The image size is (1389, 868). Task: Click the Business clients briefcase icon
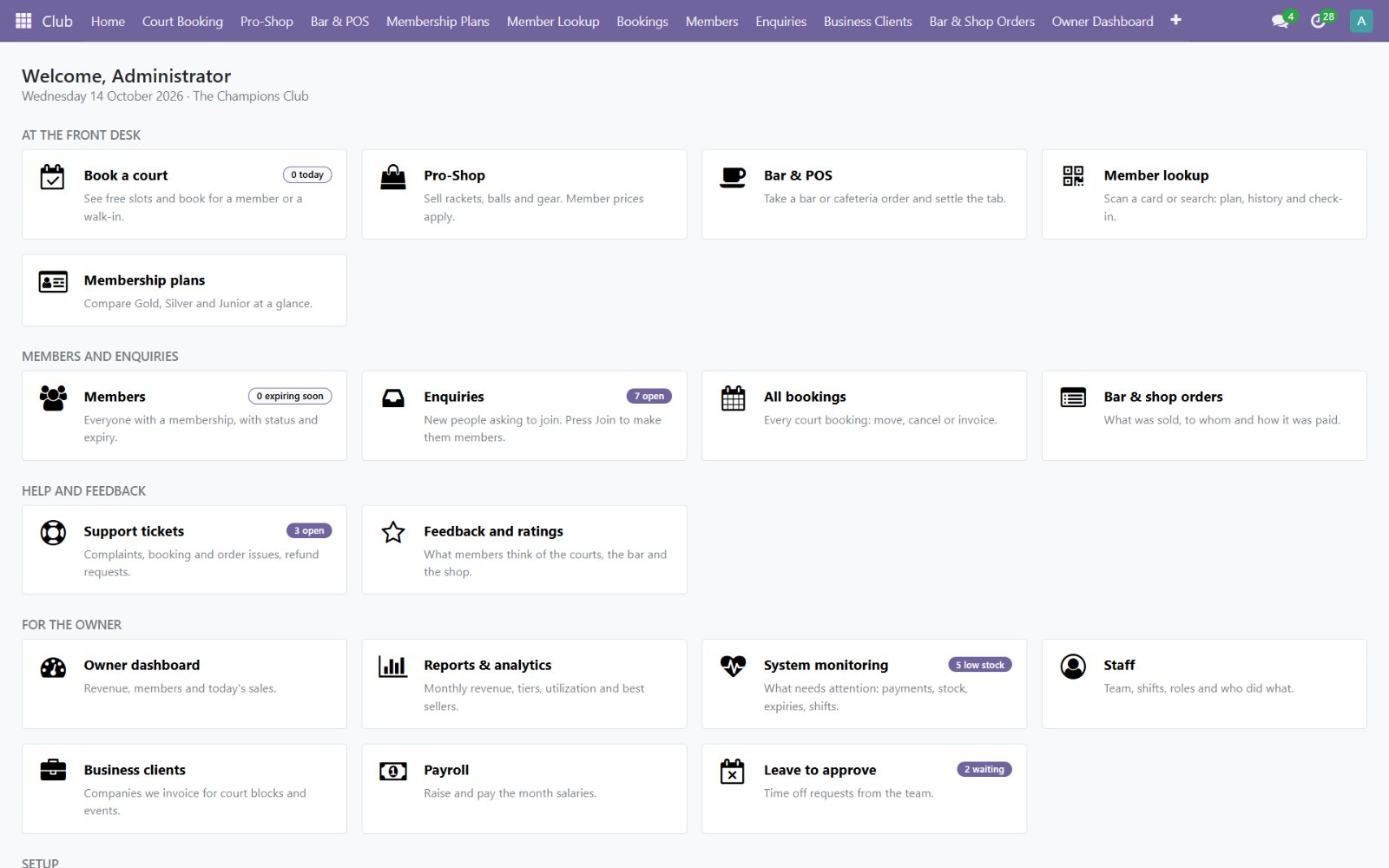[53, 771]
